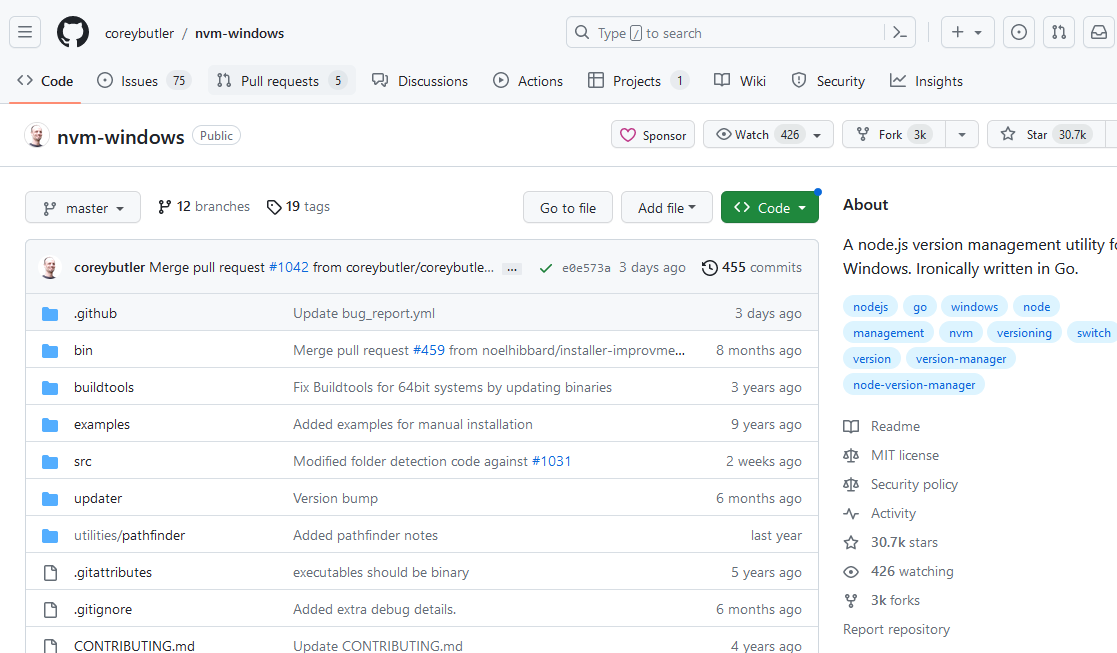Open the 455 commits history
Image resolution: width=1117 pixels, height=653 pixels.
pyautogui.click(x=752, y=268)
